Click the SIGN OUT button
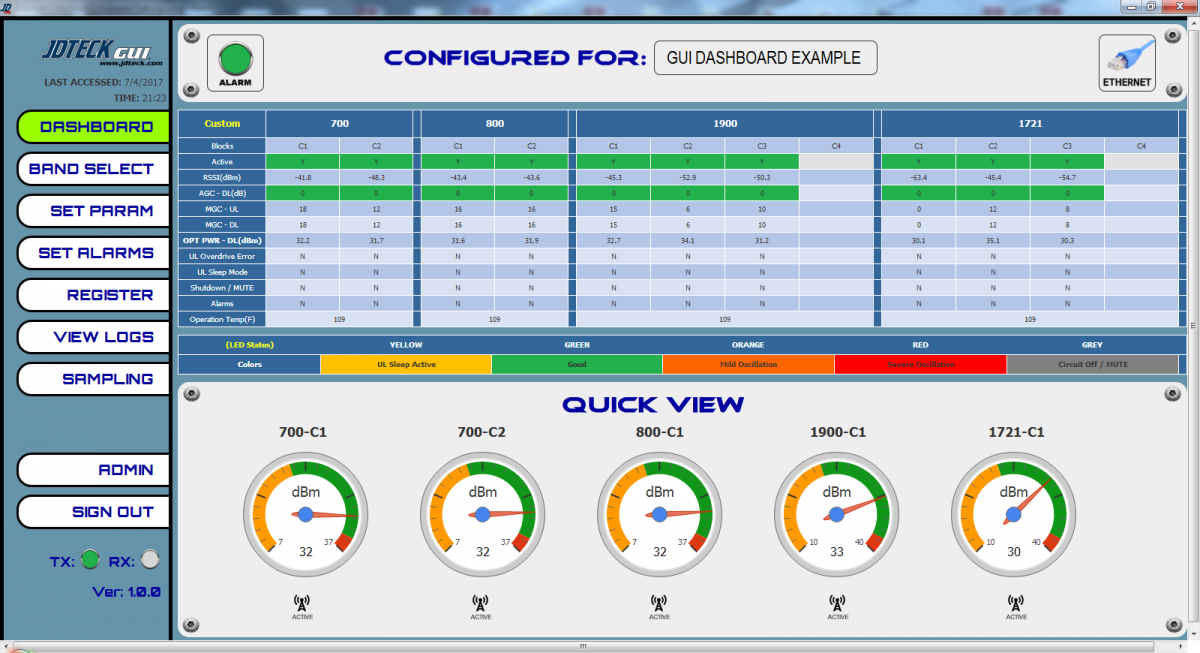The width and height of the screenshot is (1200, 653). [x=93, y=512]
